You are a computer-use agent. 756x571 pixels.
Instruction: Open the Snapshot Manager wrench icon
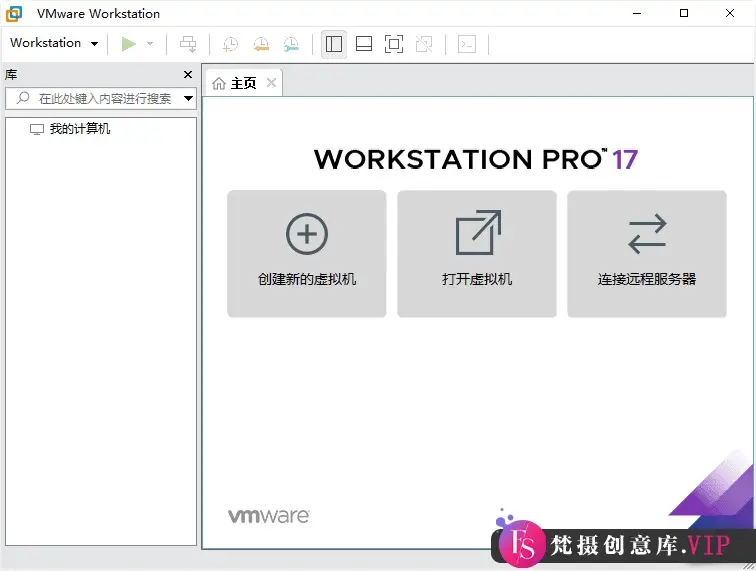291,44
